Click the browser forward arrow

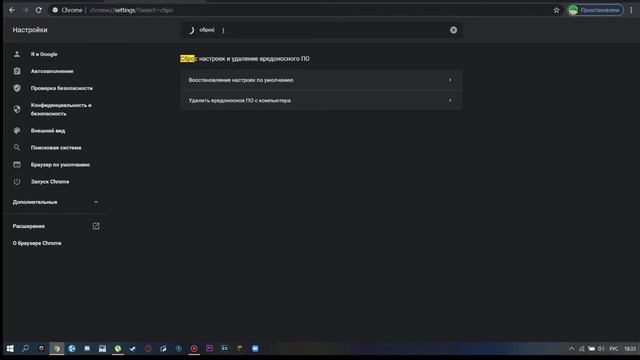(25, 10)
